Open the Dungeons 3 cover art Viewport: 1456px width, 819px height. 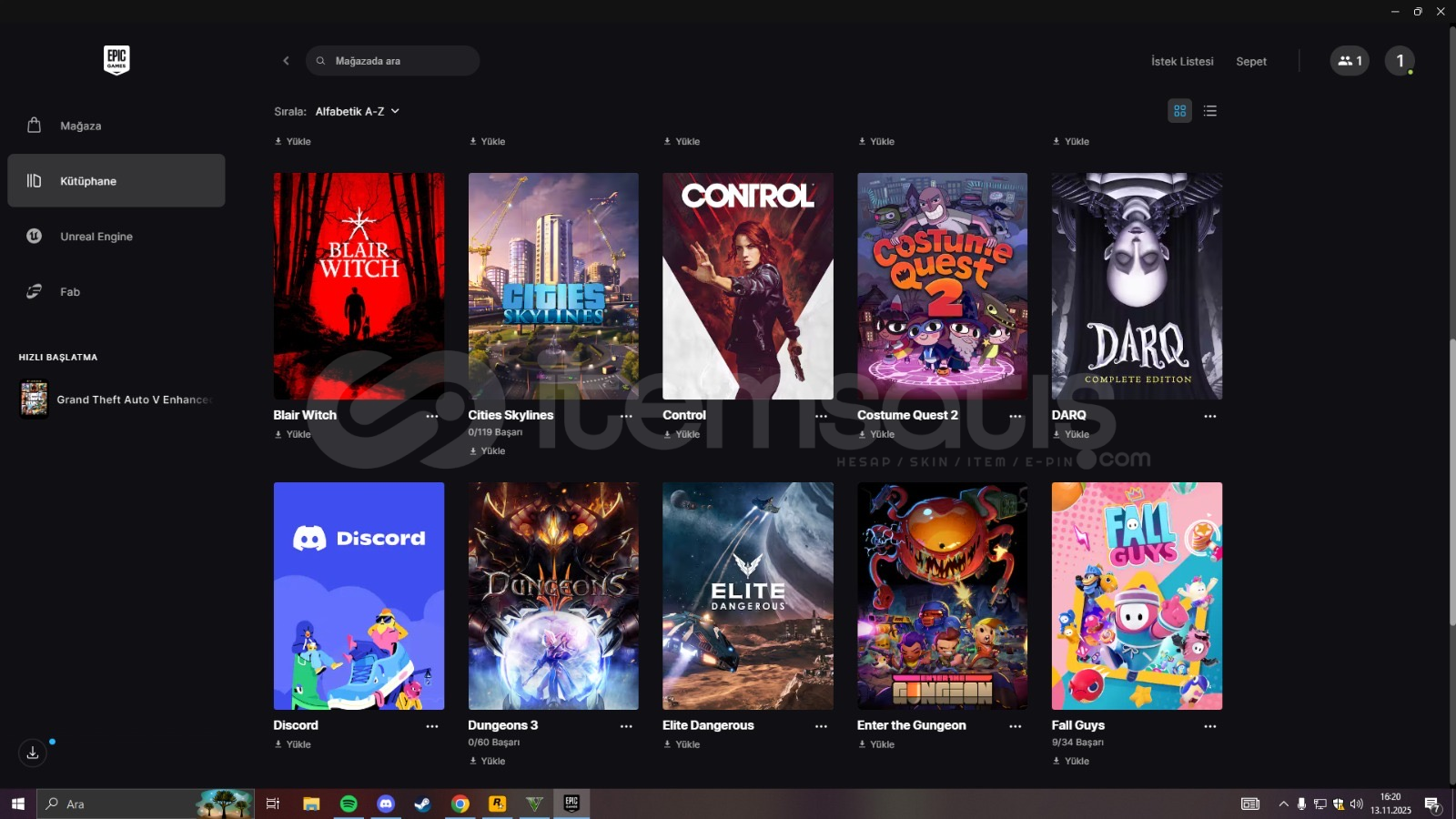click(553, 596)
